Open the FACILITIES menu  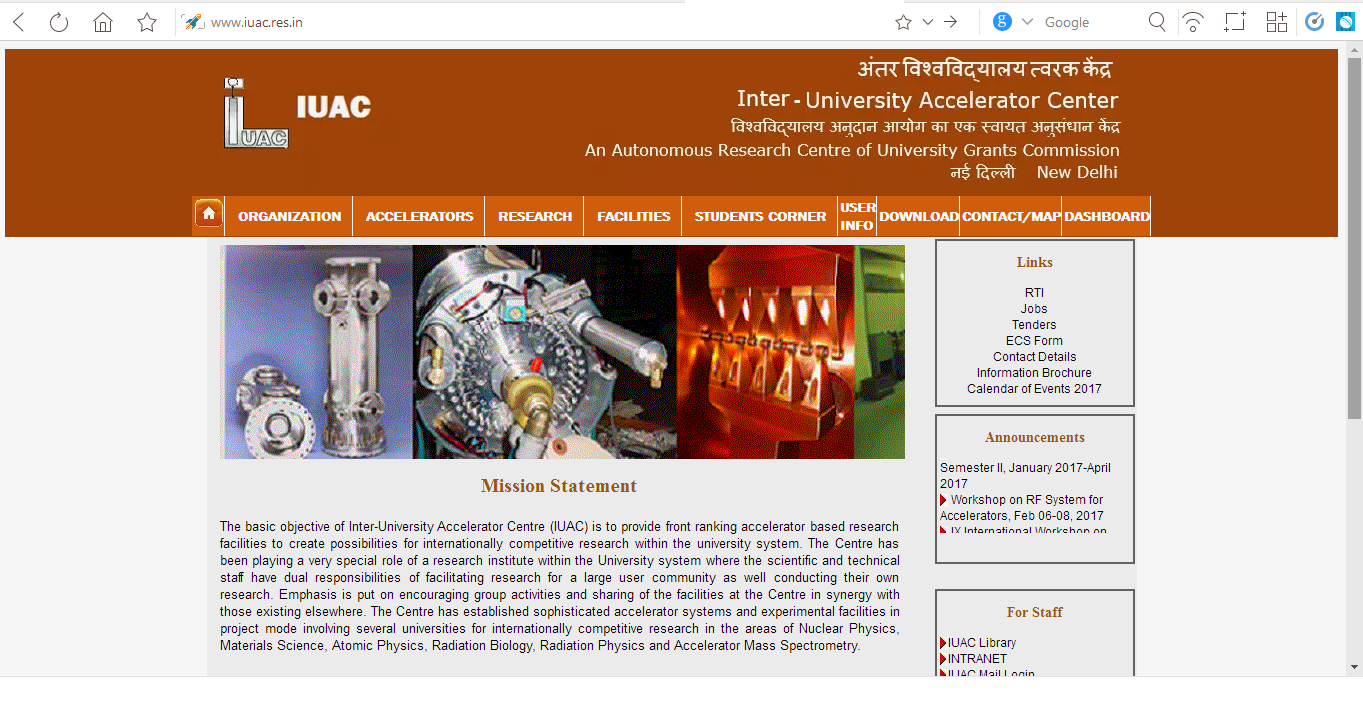(633, 216)
